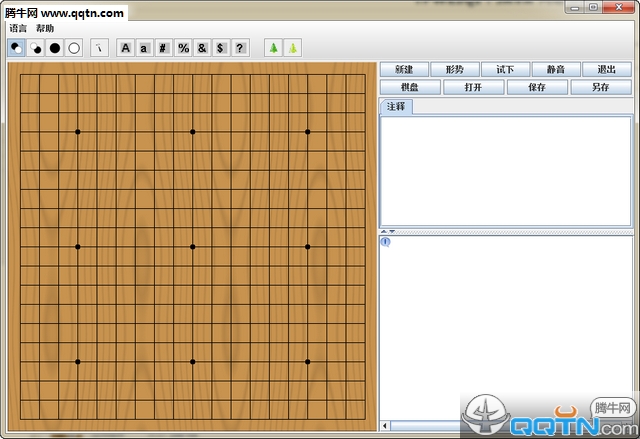The image size is (640, 439).
Task: Click the info icon in lower panel
Action: (385, 242)
